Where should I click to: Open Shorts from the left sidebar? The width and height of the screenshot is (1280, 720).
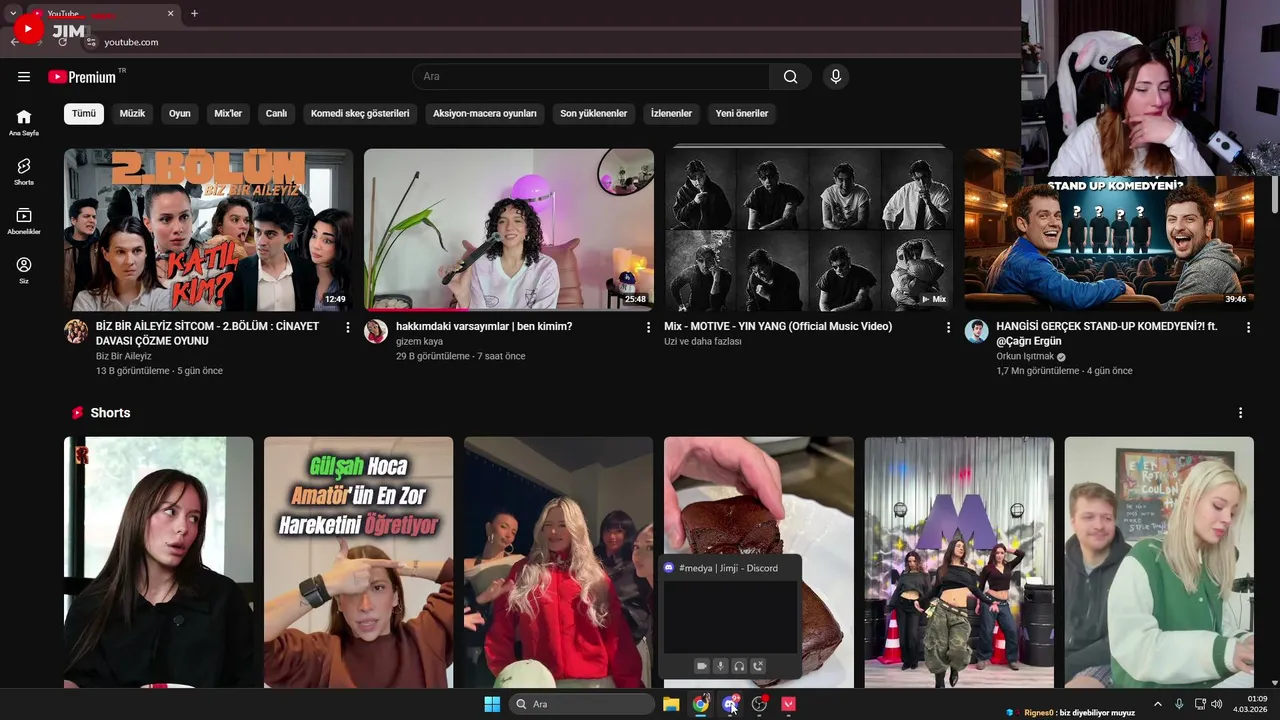(x=24, y=172)
